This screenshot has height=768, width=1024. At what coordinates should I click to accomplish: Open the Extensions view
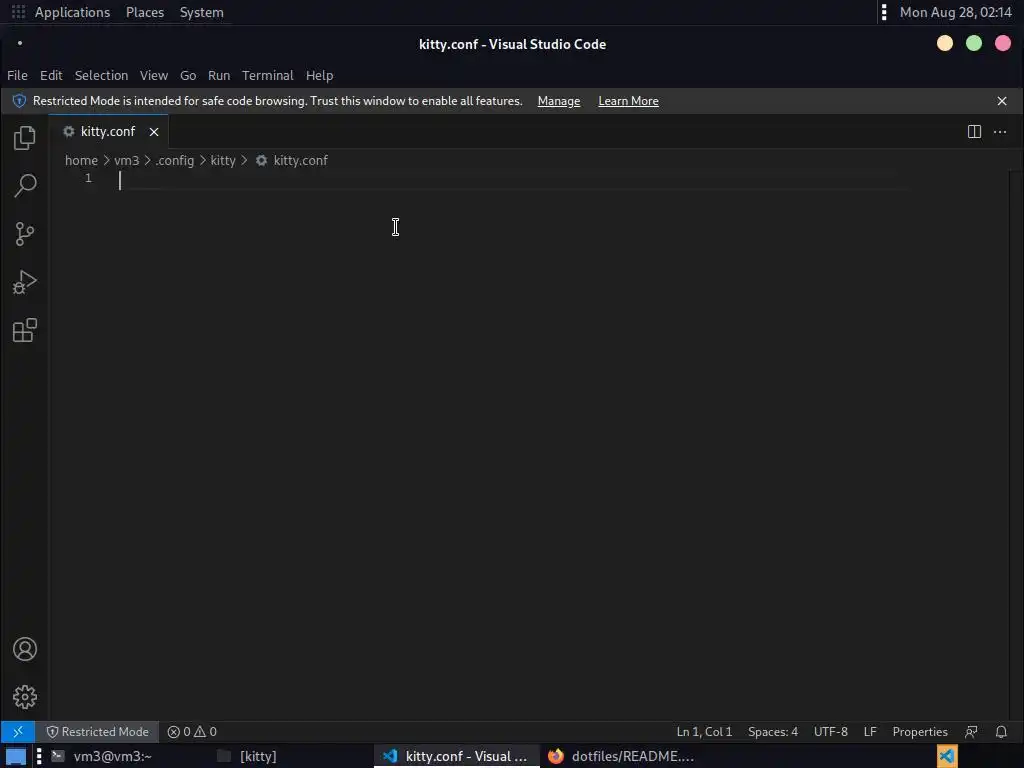(25, 330)
